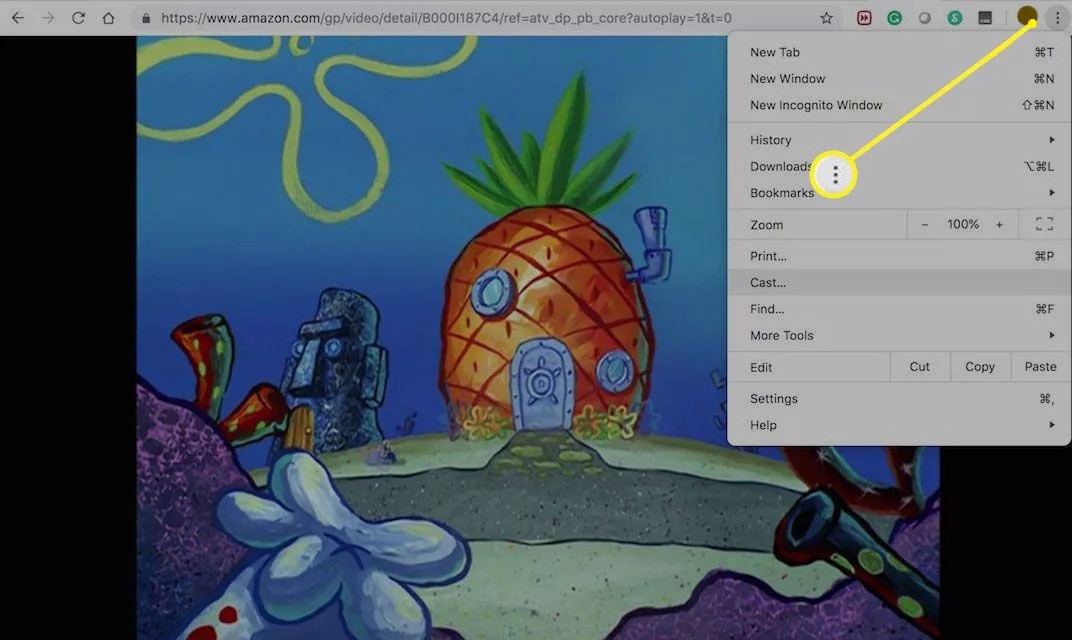Viewport: 1072px width, 640px height.
Task: Open the Chrome profile avatar
Action: click(x=1025, y=17)
